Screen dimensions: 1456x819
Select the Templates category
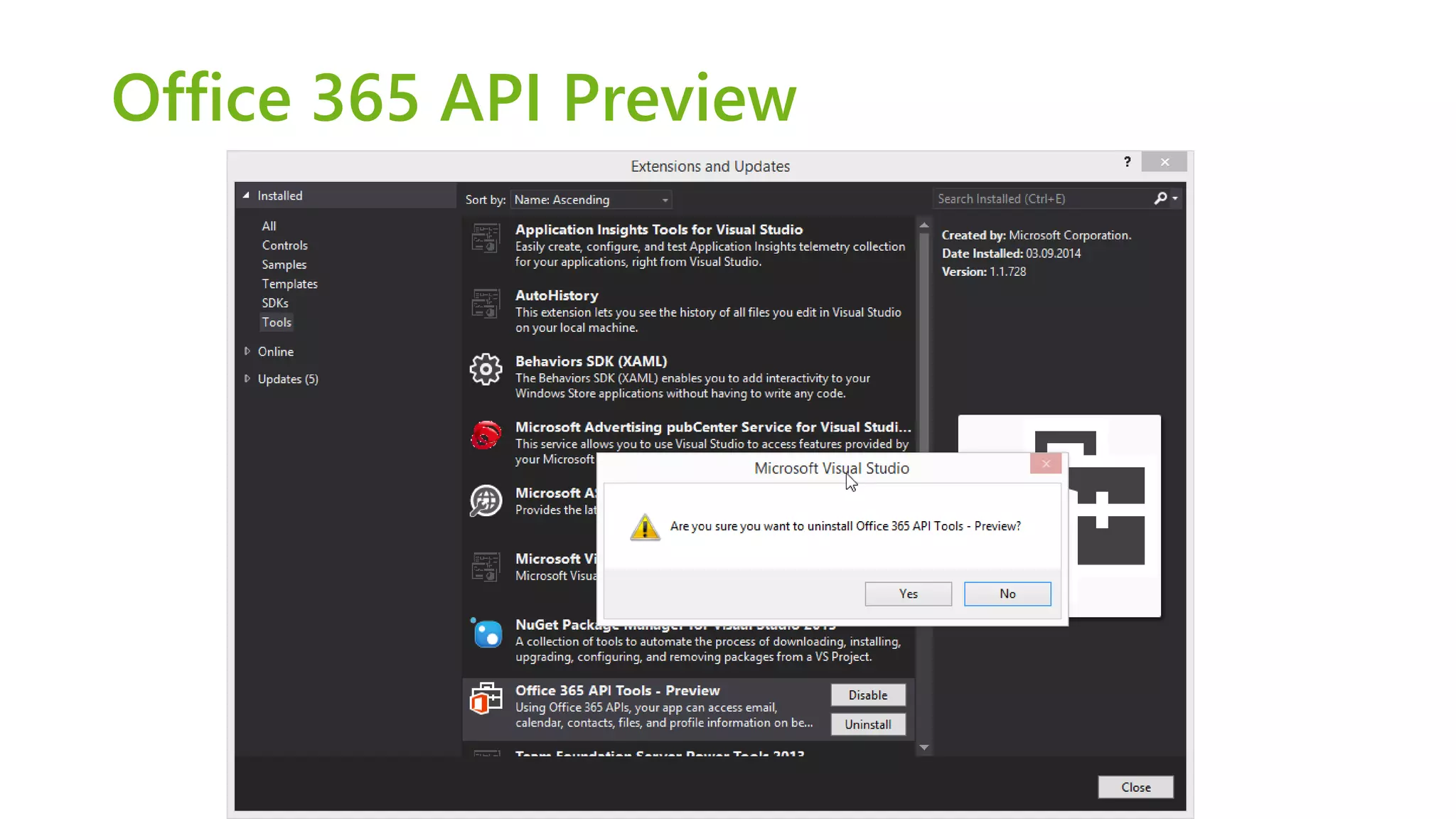pos(289,284)
